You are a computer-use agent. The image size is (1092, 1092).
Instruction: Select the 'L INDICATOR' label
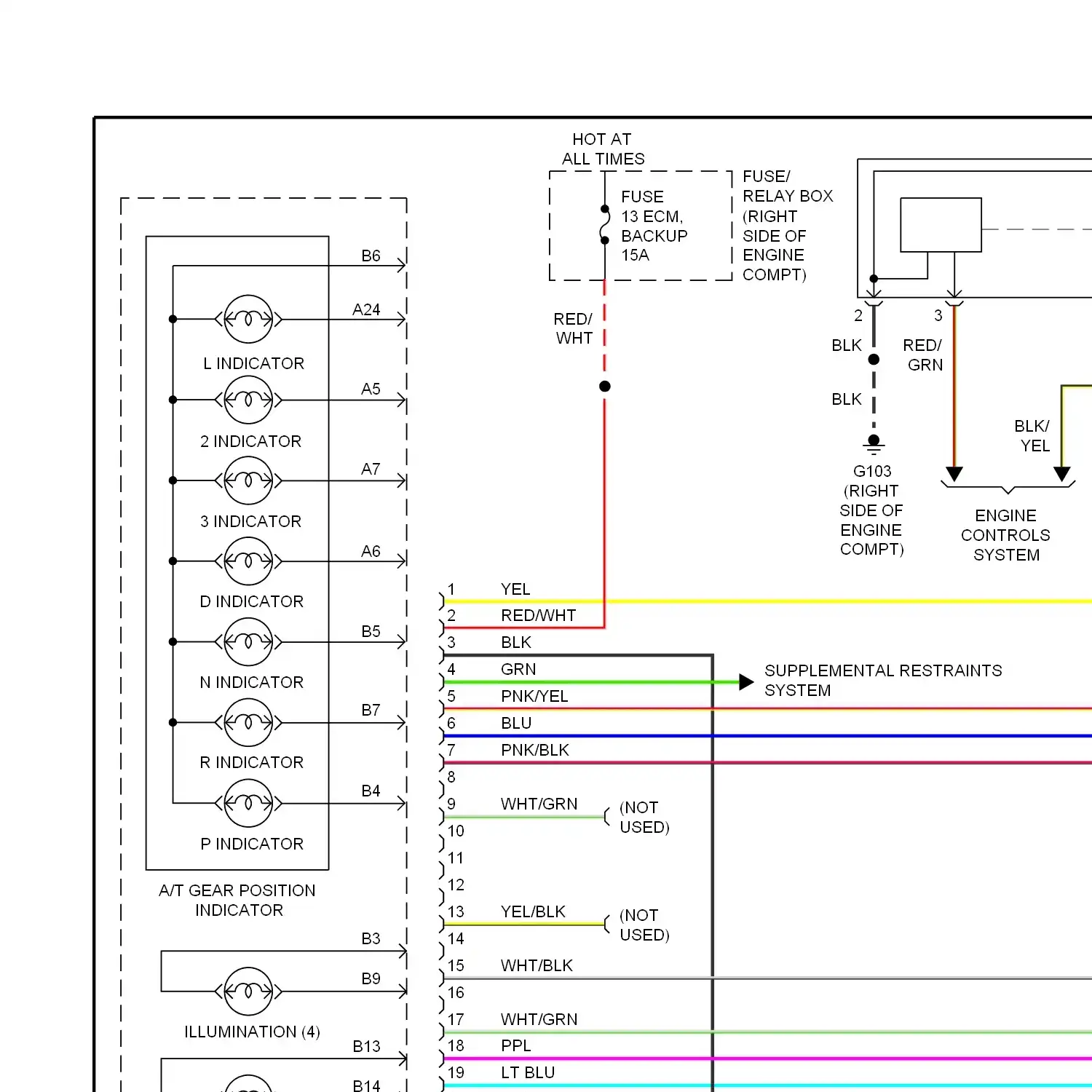[253, 363]
